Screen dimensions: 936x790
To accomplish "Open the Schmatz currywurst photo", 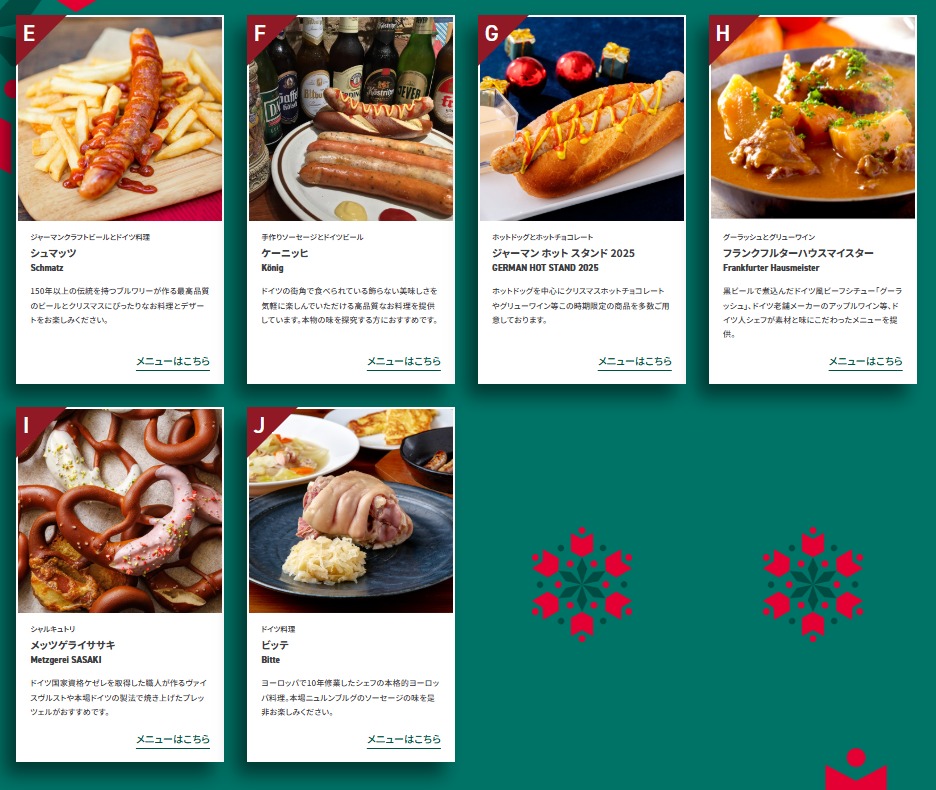I will [120, 119].
